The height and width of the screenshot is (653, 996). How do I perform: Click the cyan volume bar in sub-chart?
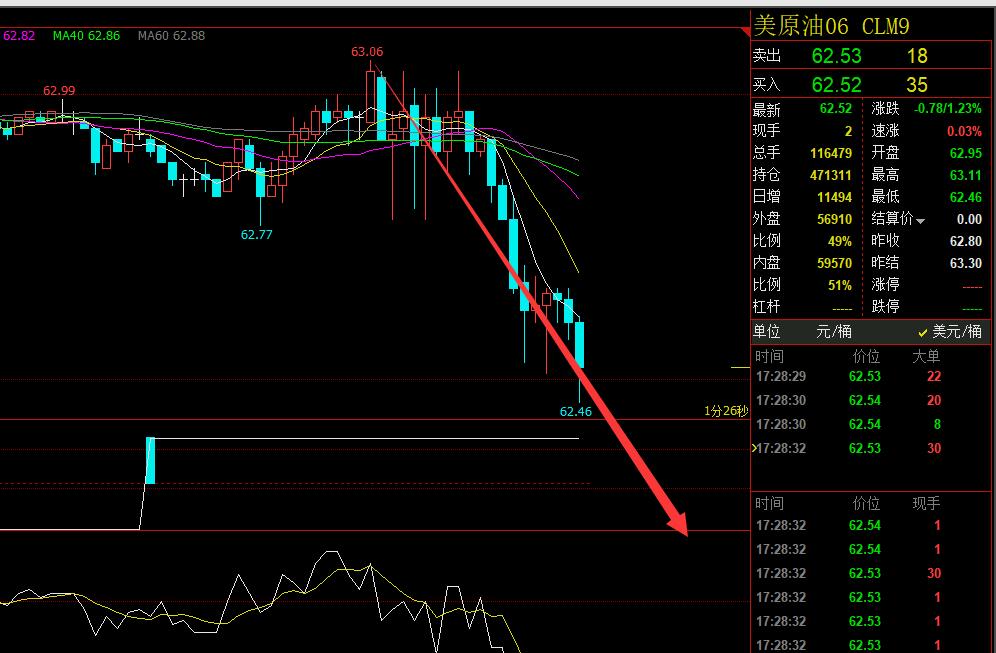(x=150, y=460)
